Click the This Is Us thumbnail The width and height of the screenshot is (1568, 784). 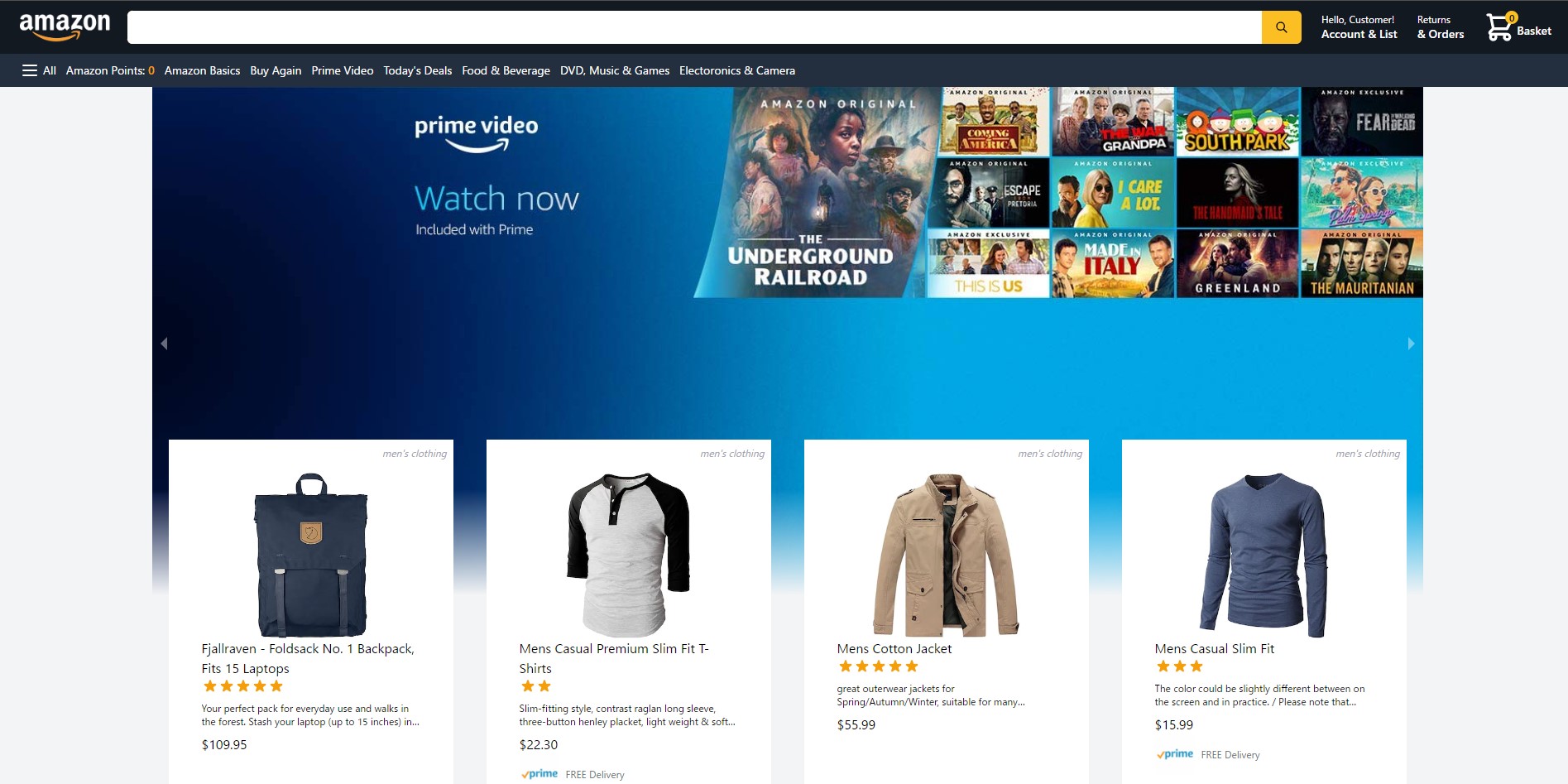[x=988, y=264]
